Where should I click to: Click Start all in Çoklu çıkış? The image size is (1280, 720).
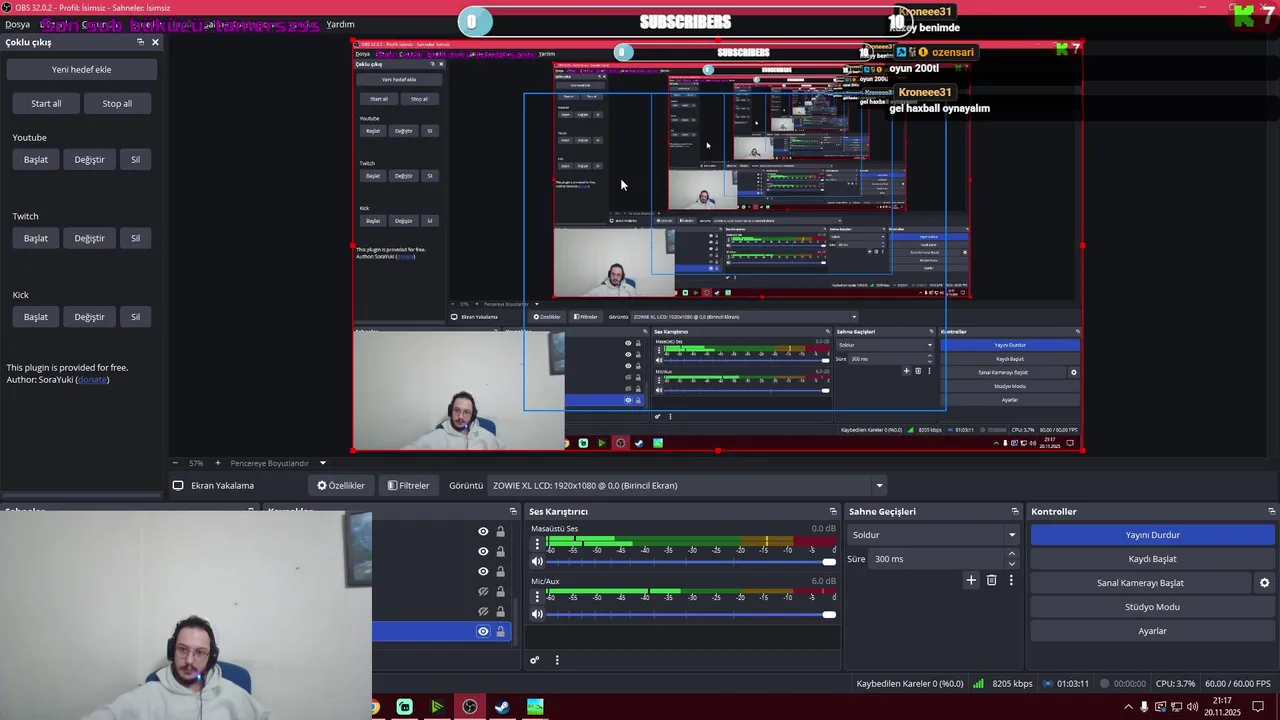click(x=46, y=103)
